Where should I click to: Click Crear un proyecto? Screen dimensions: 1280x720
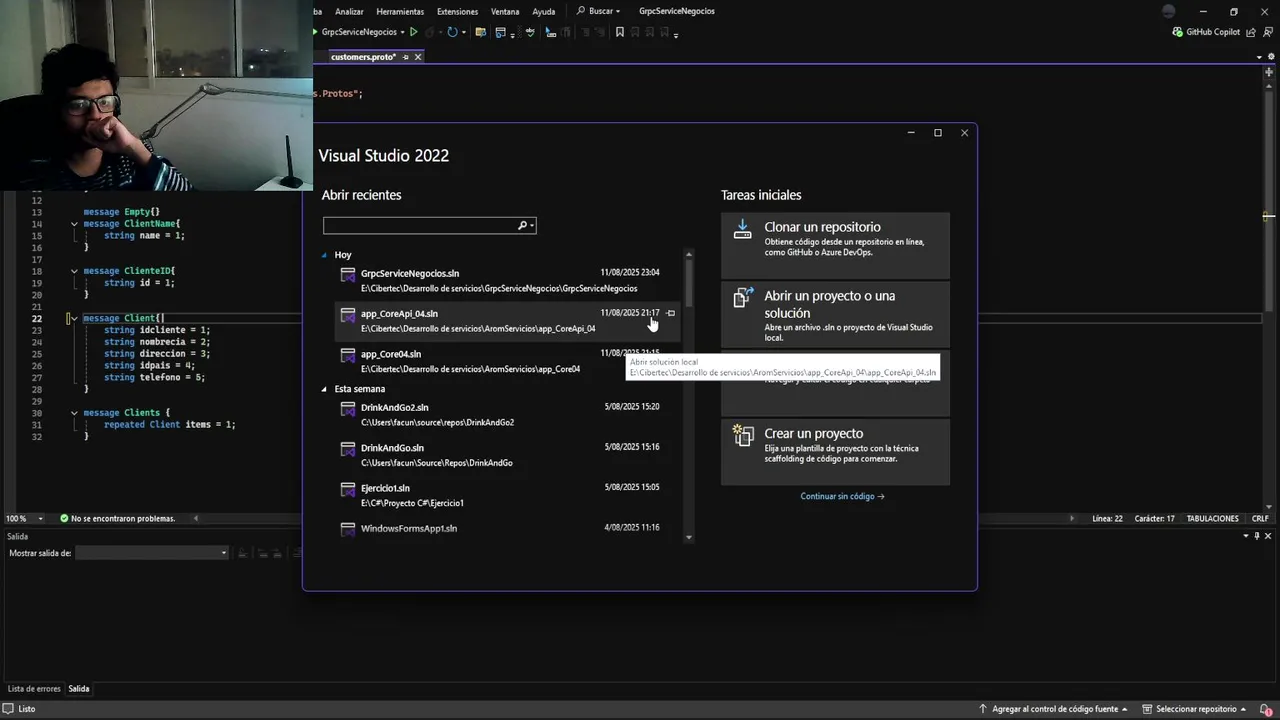(x=835, y=452)
